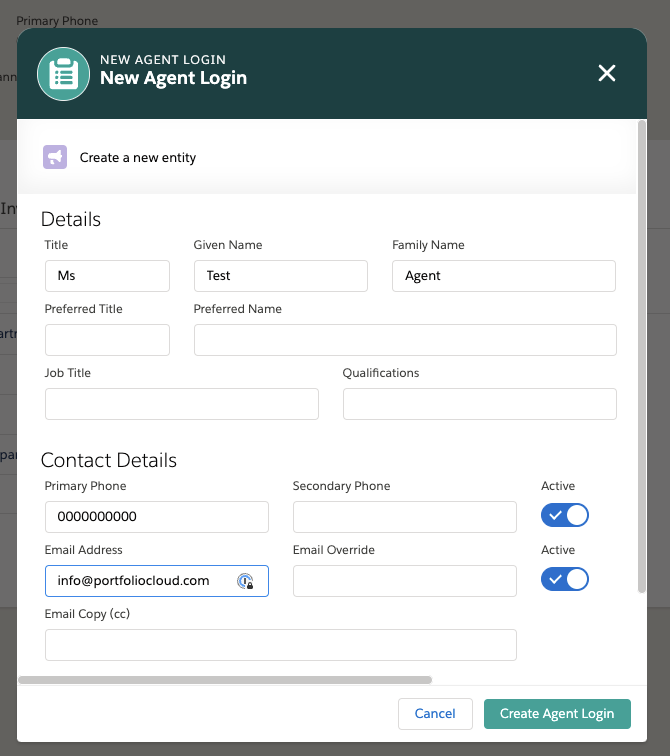Image resolution: width=670 pixels, height=756 pixels.
Task: Focus the Secondary Phone input
Action: 404,517
